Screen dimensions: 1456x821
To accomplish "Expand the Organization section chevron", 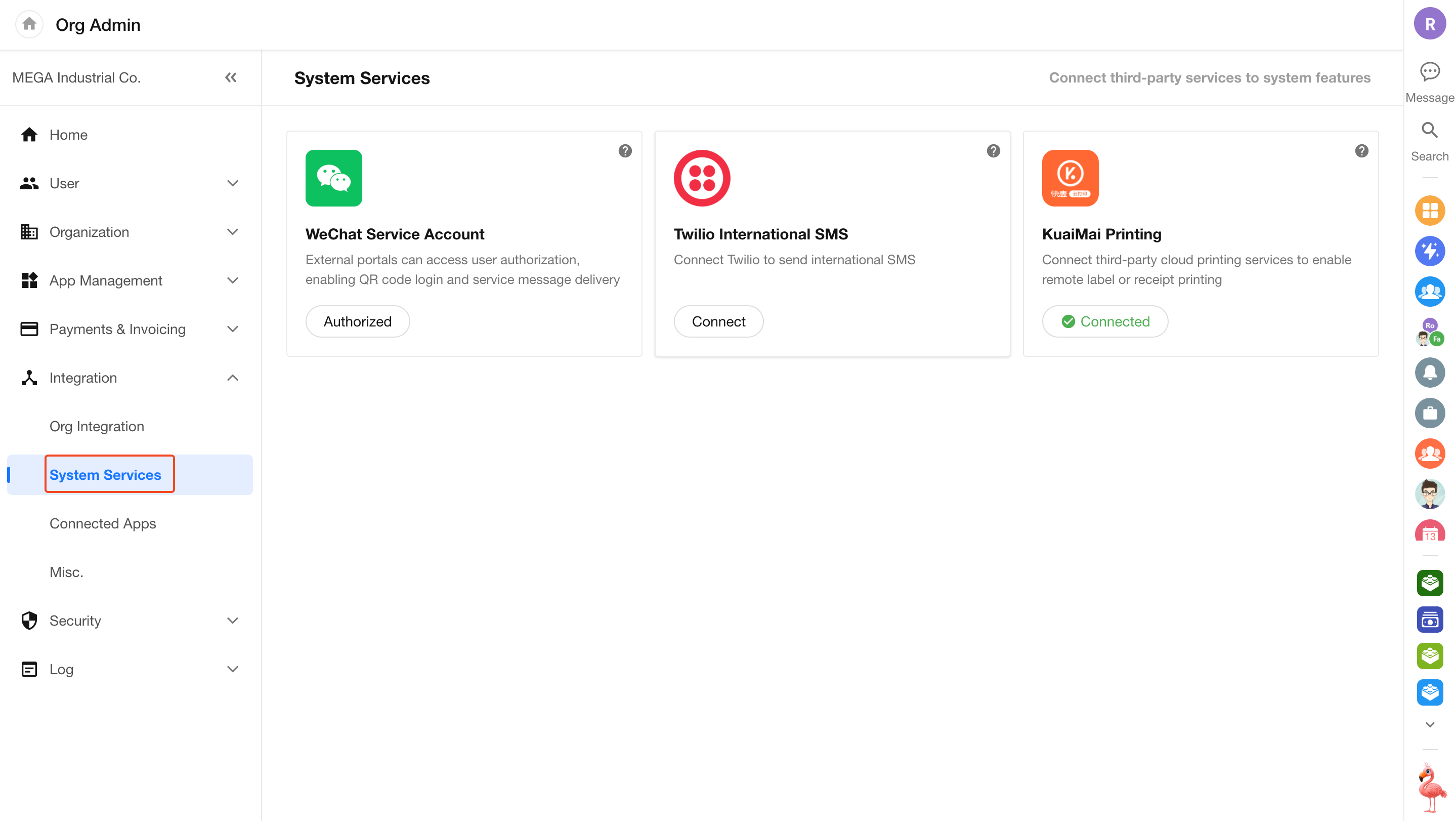I will point(232,232).
